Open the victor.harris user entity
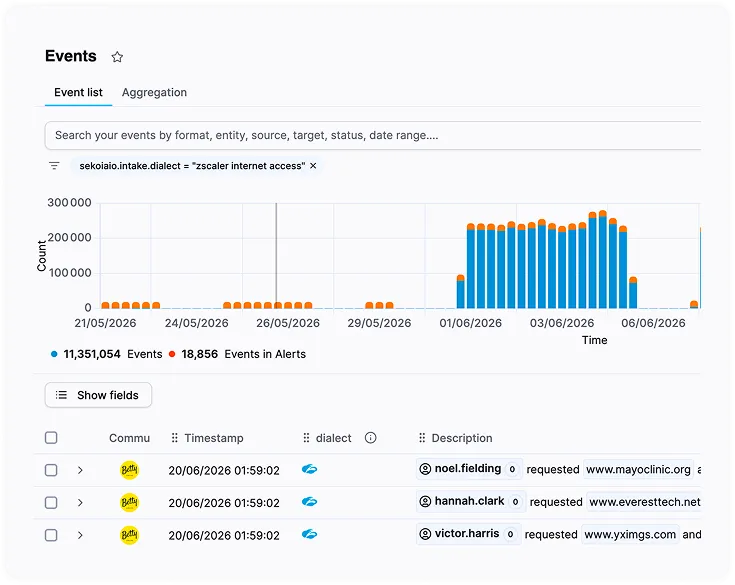Image resolution: width=735 pixels, height=585 pixels. pyautogui.click(x=467, y=533)
